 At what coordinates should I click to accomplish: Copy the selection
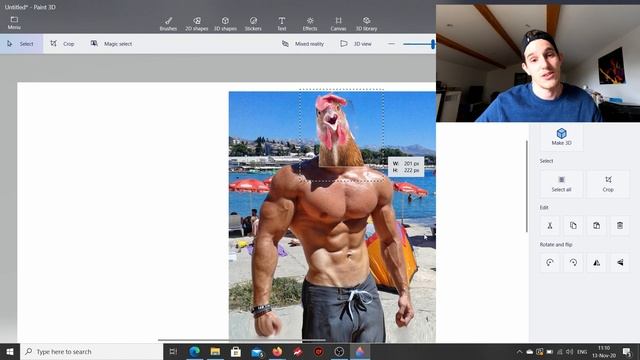(573, 225)
